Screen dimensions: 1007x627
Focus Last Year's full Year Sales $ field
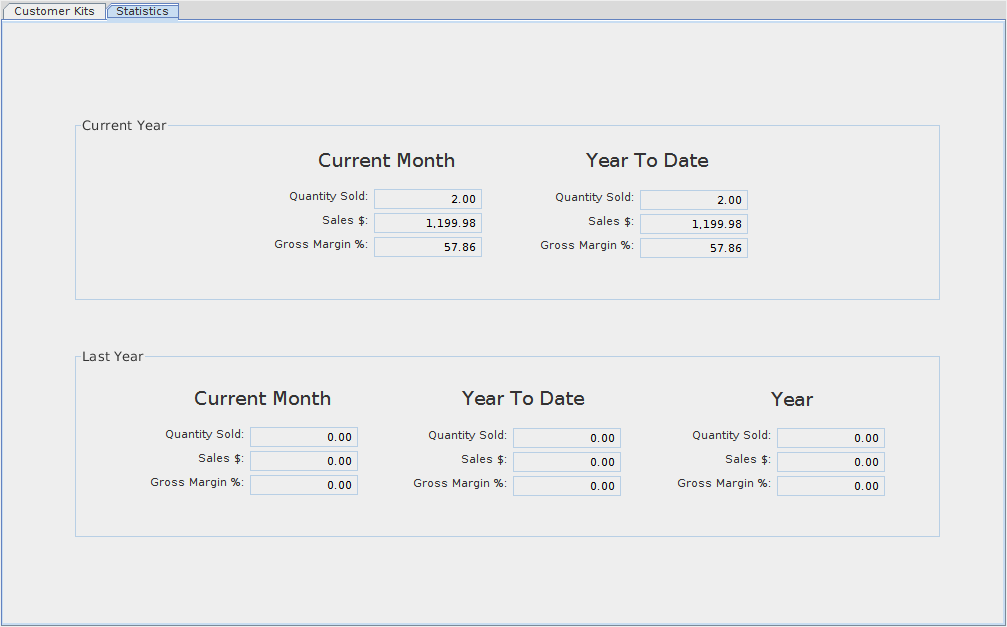pyautogui.click(x=830, y=462)
